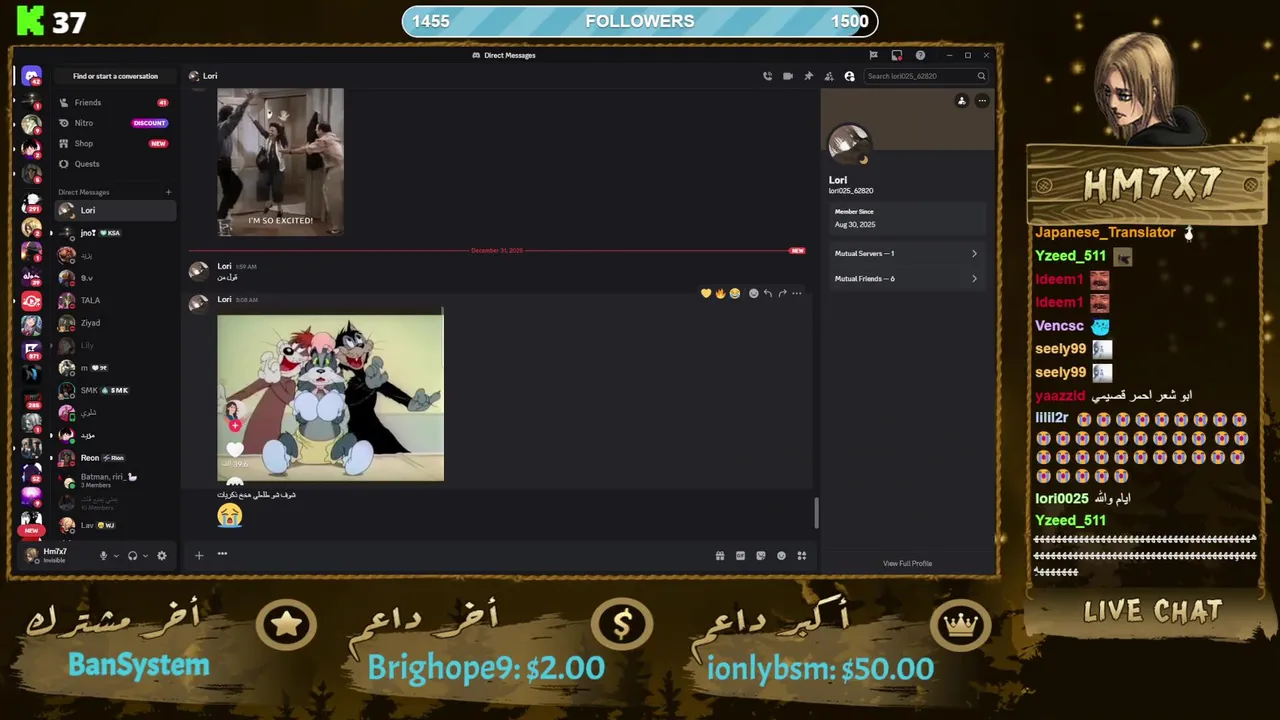Open sticker picker in message bar
1280x720 pixels.
point(761,556)
